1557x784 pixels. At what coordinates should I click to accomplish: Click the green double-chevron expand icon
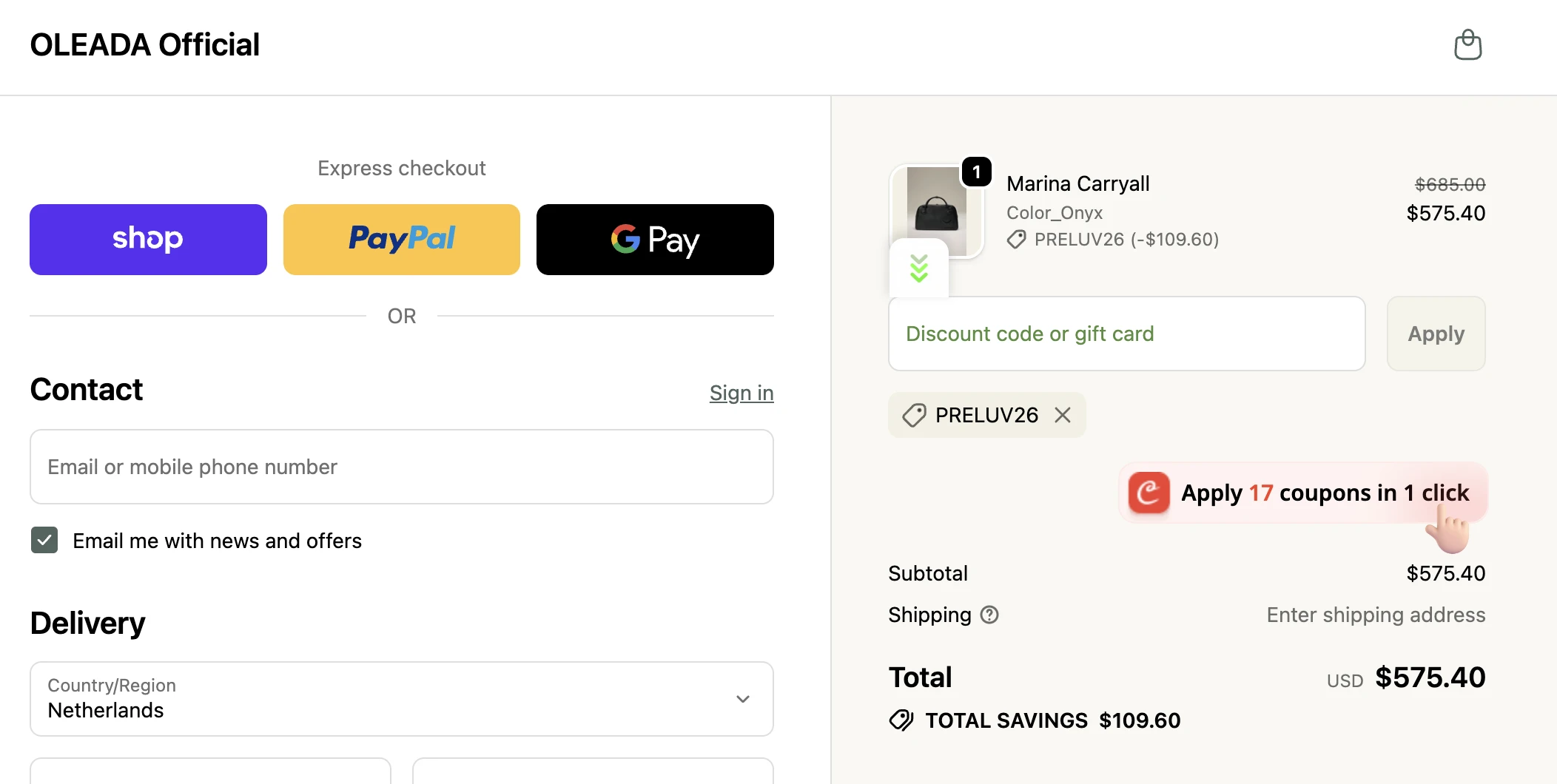coord(919,268)
